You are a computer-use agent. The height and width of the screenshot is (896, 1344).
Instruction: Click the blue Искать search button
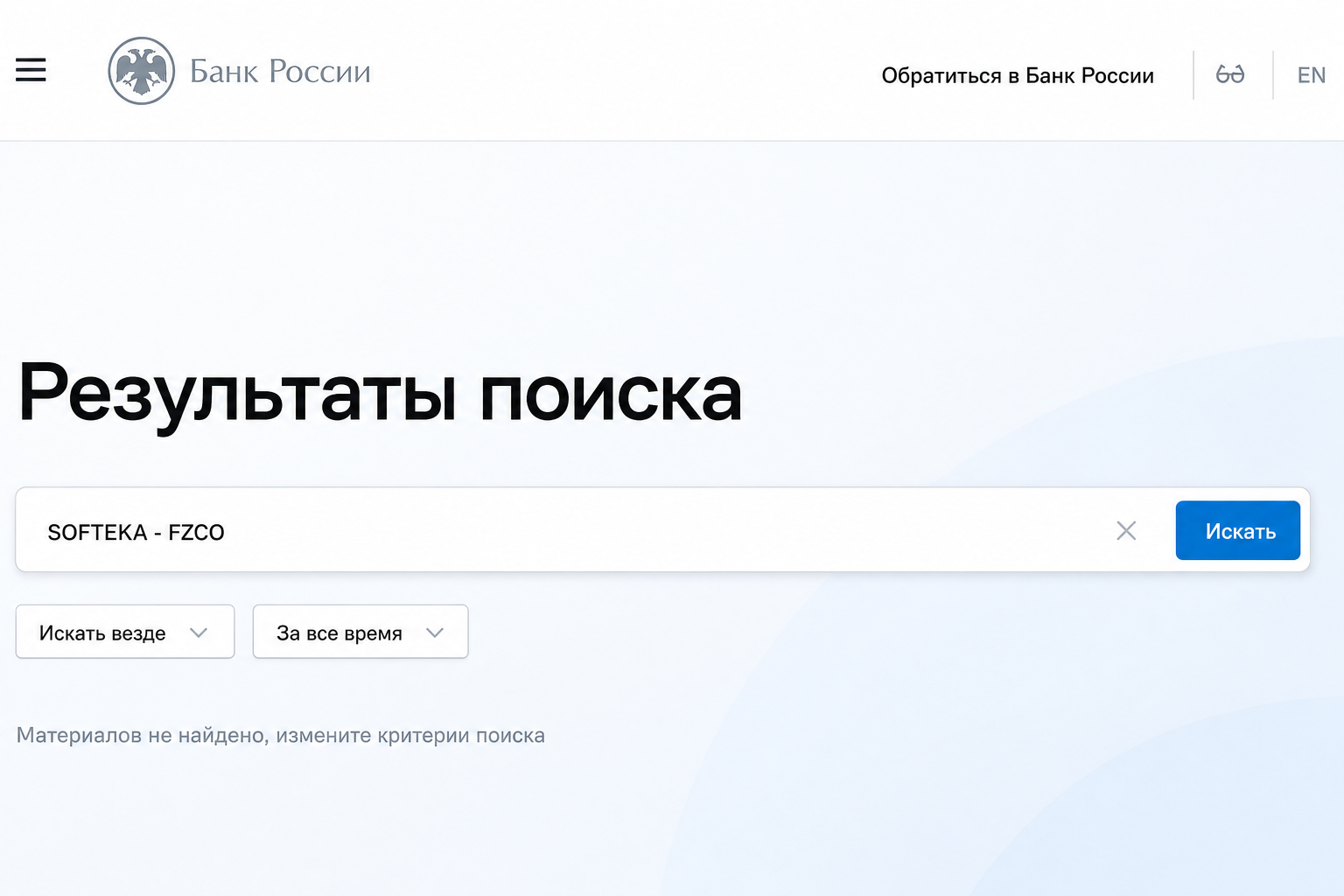1238,530
